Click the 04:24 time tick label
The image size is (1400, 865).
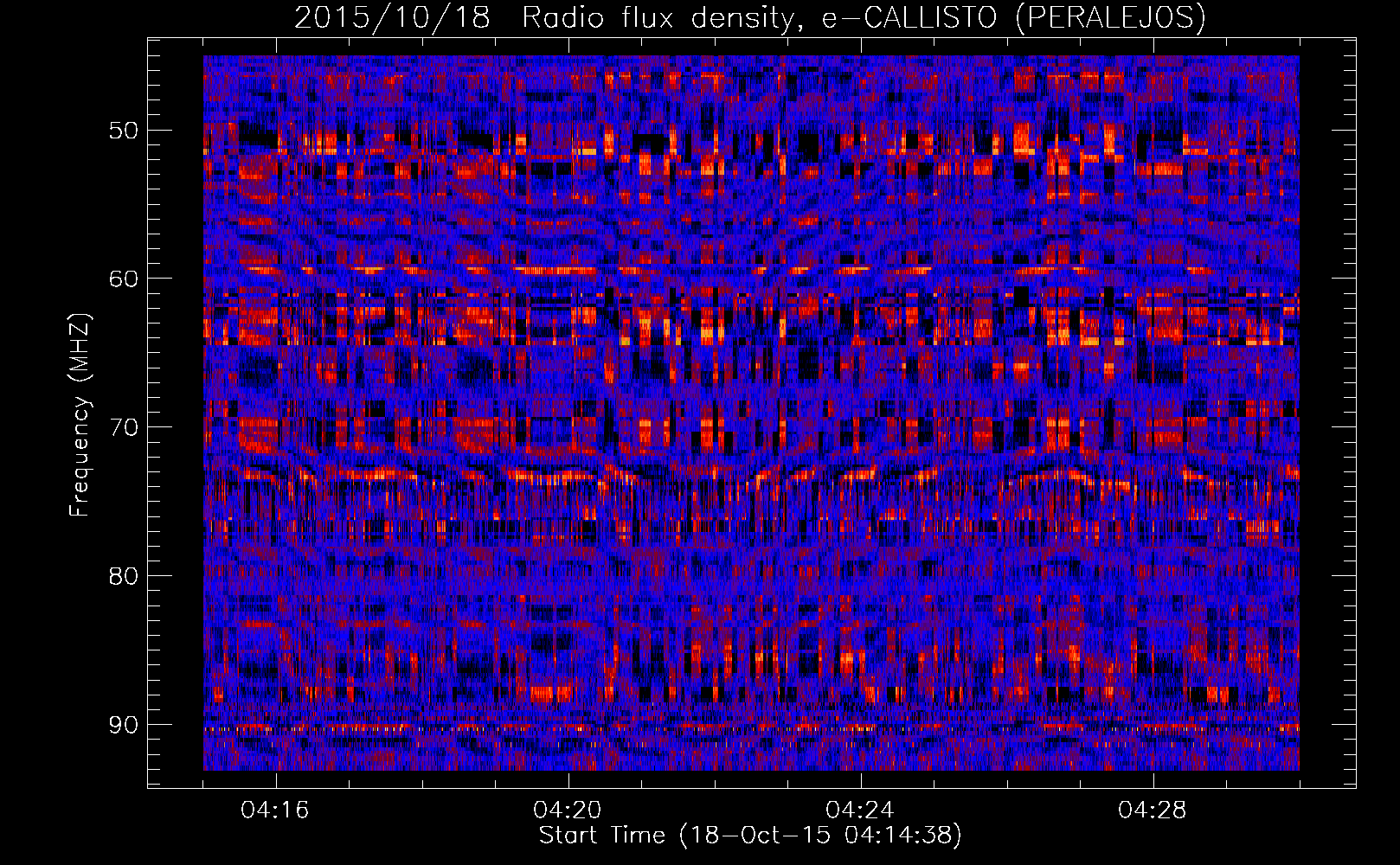tap(860, 811)
